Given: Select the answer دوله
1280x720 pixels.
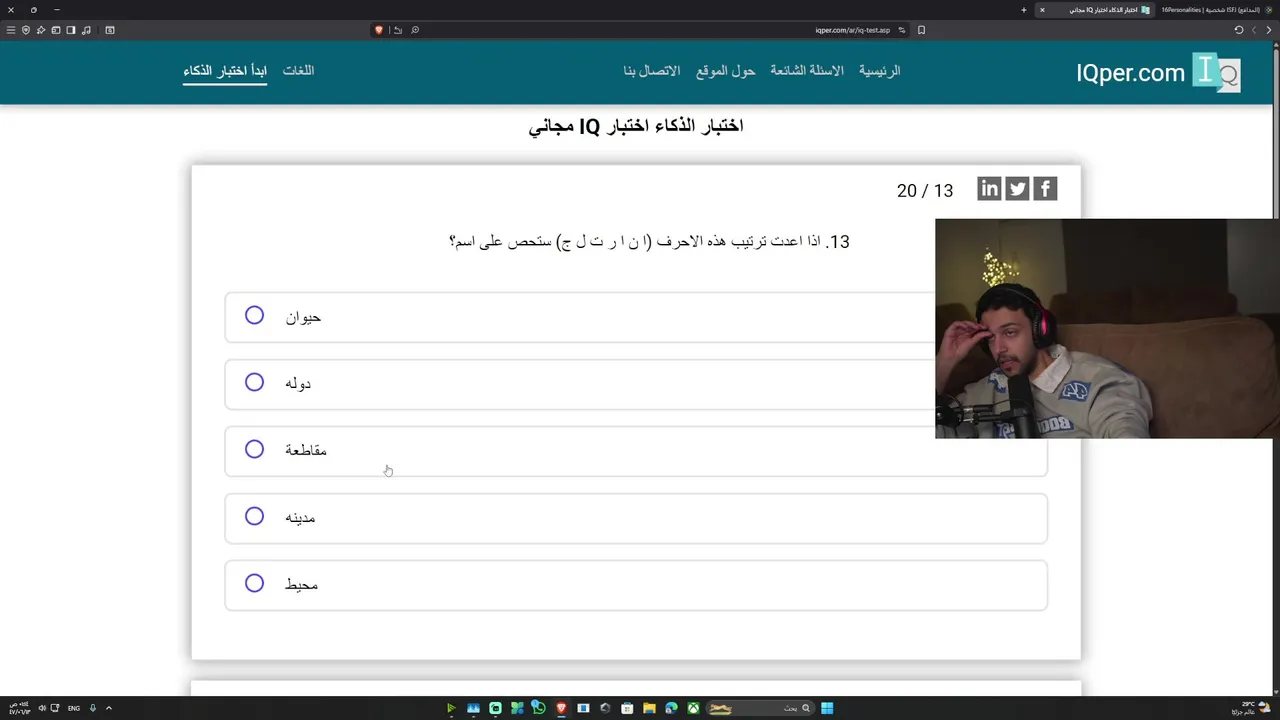Looking at the screenshot, I should coord(636,384).
